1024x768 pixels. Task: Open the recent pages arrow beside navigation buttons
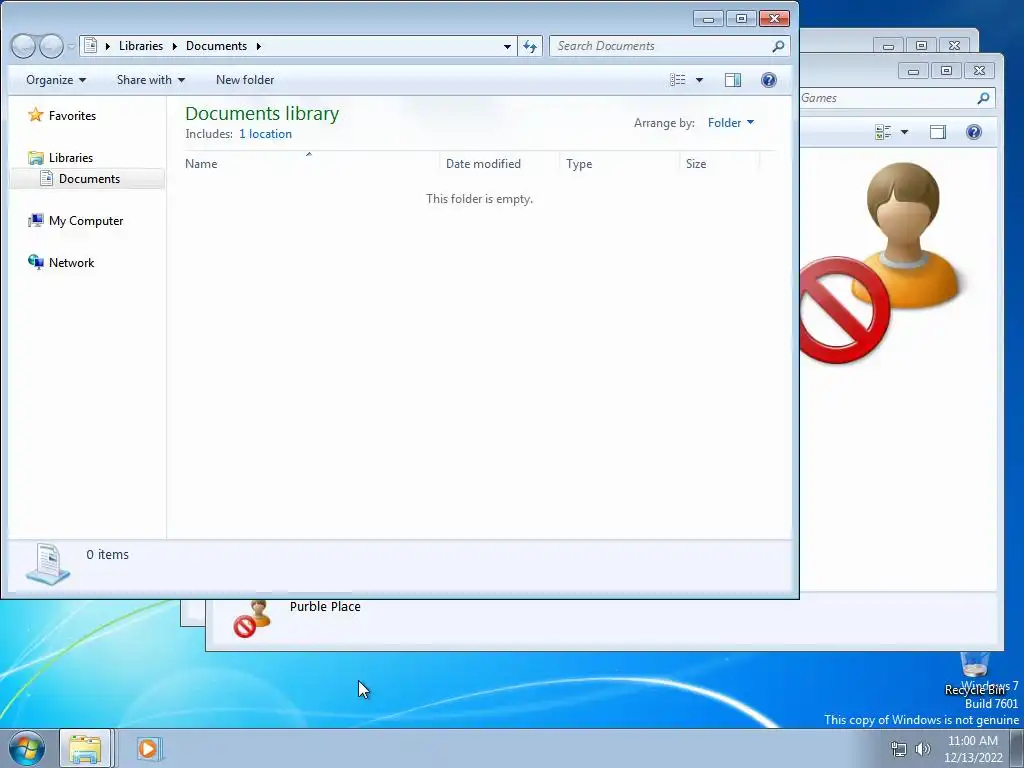click(x=71, y=46)
